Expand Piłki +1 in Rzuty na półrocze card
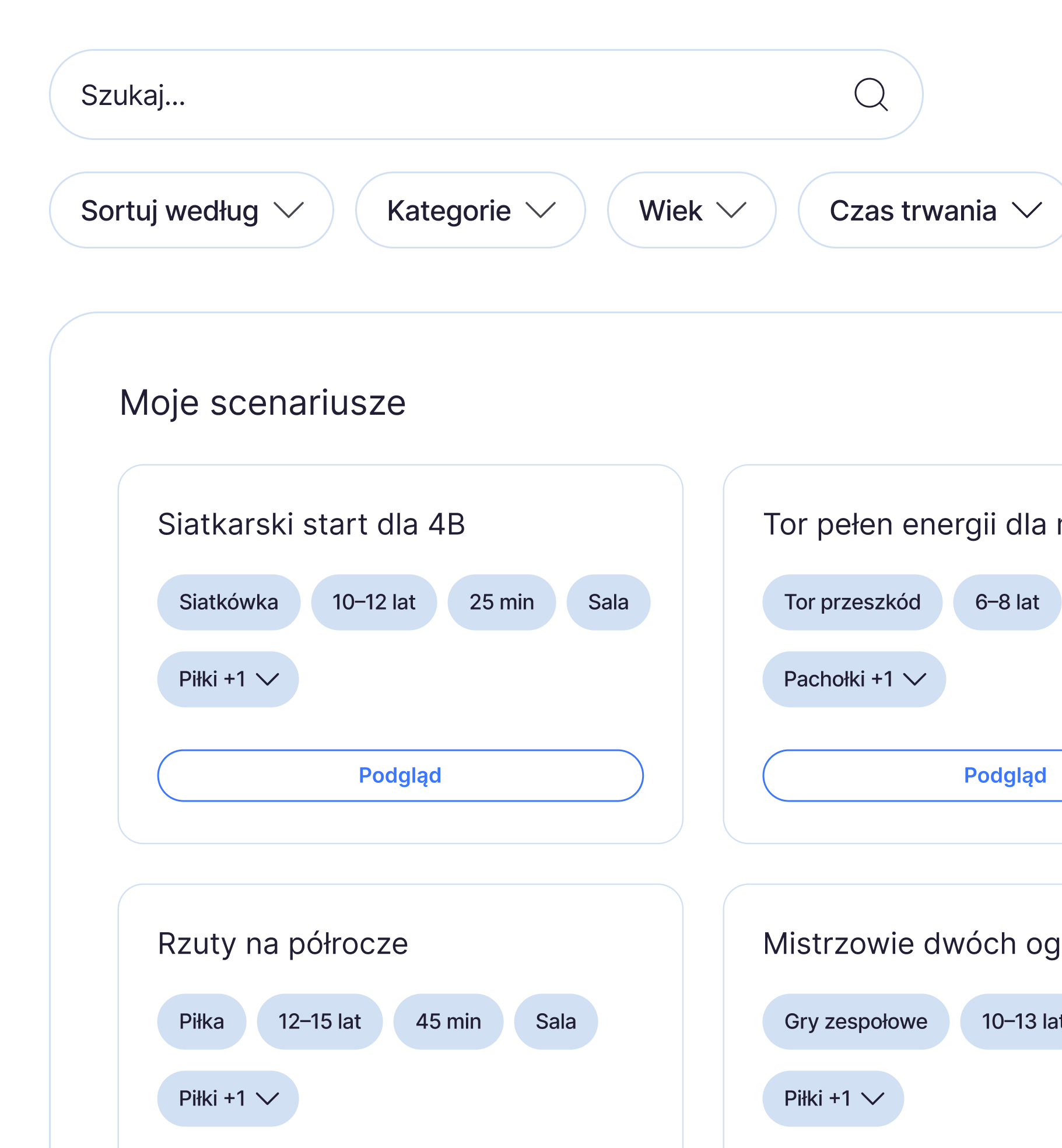 coord(228,1098)
